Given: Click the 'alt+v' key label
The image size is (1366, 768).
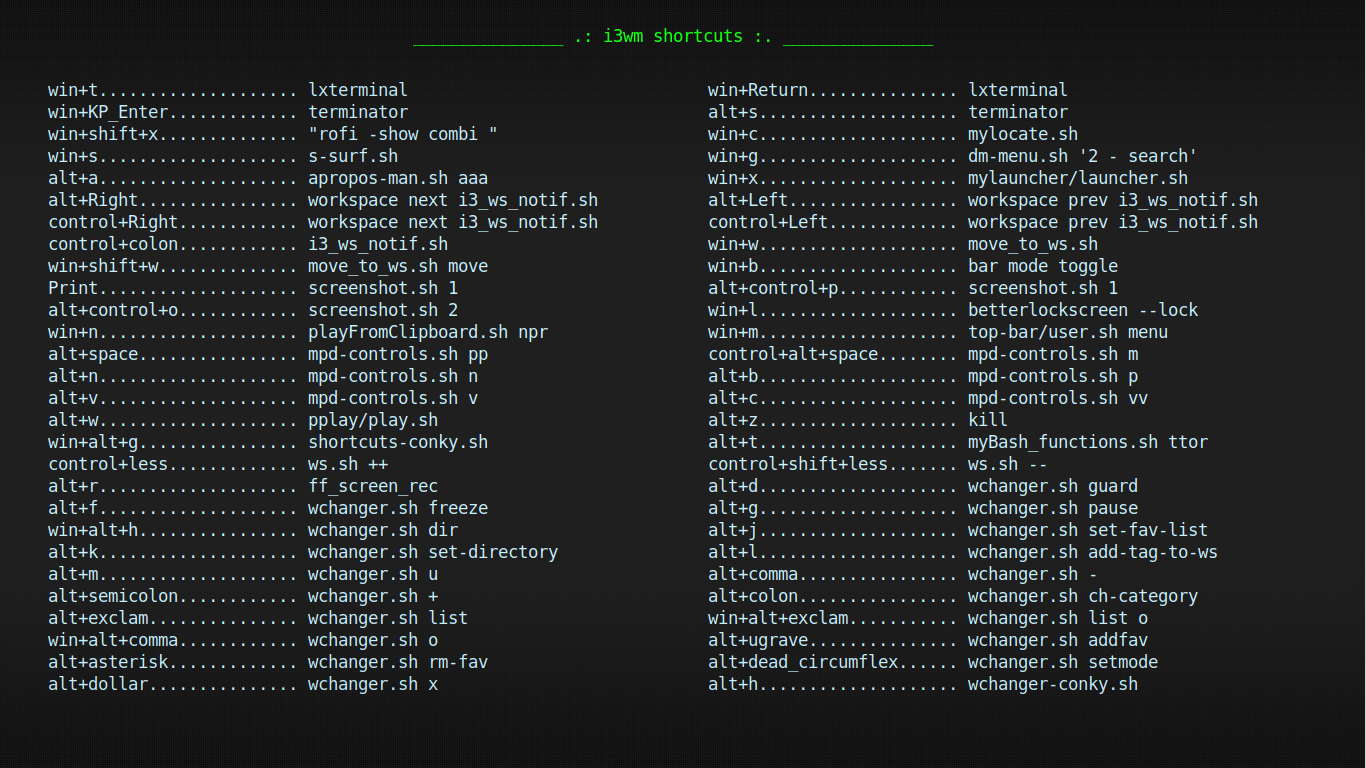Looking at the screenshot, I should coord(73,398).
